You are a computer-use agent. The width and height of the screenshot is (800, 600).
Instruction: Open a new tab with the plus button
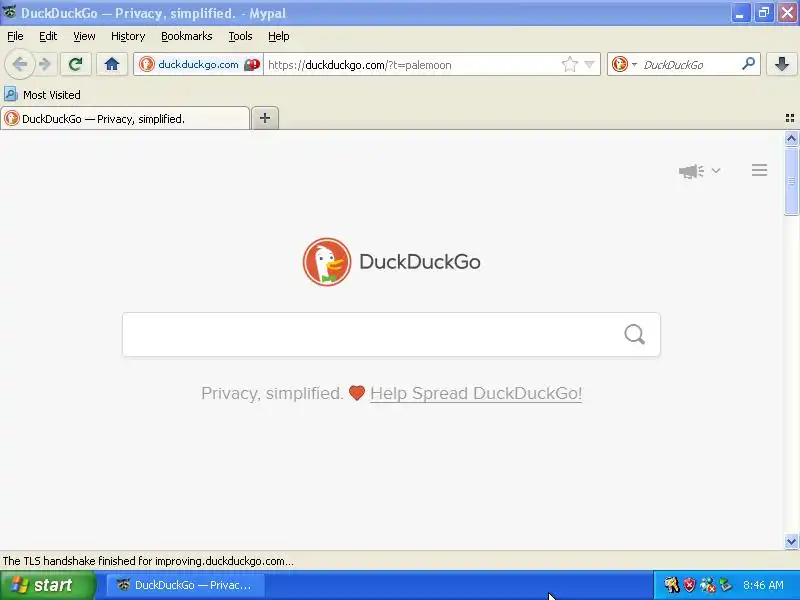(265, 118)
